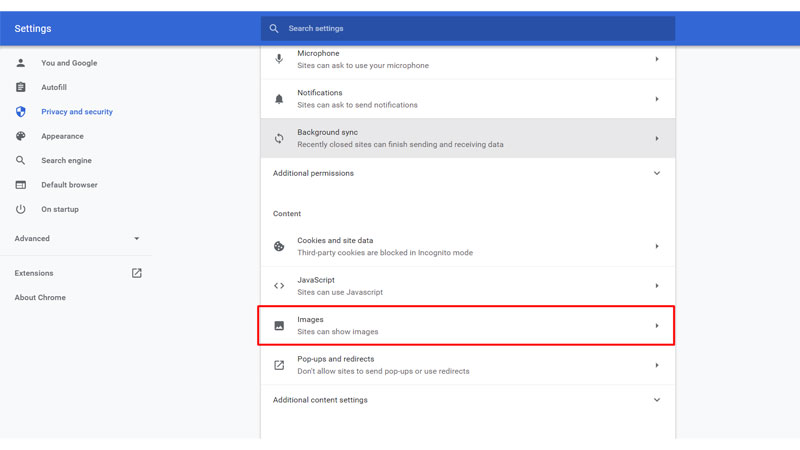Click the Pop-ups and redirects icon

pyautogui.click(x=279, y=365)
